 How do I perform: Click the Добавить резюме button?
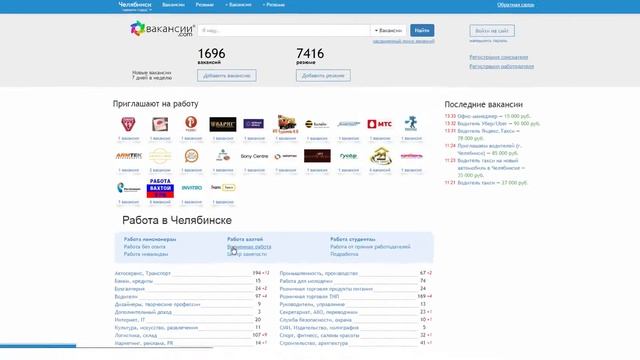tap(323, 76)
